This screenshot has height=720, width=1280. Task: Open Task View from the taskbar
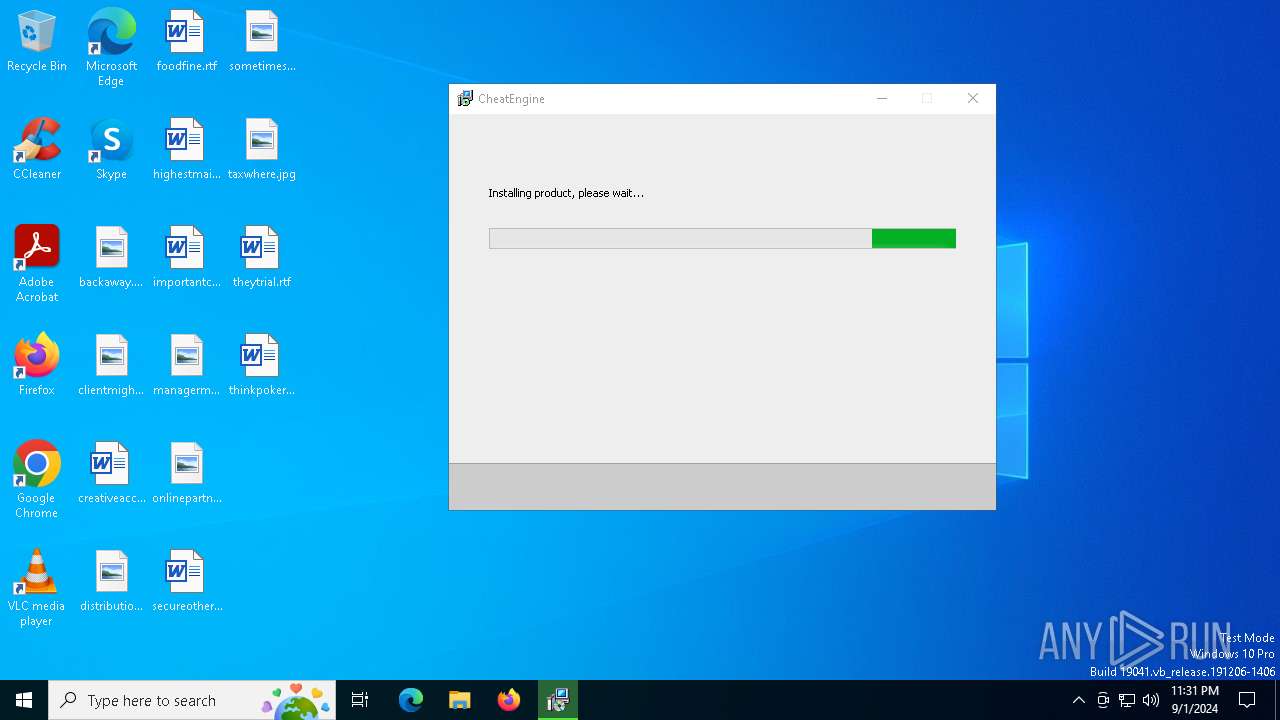pyautogui.click(x=360, y=700)
